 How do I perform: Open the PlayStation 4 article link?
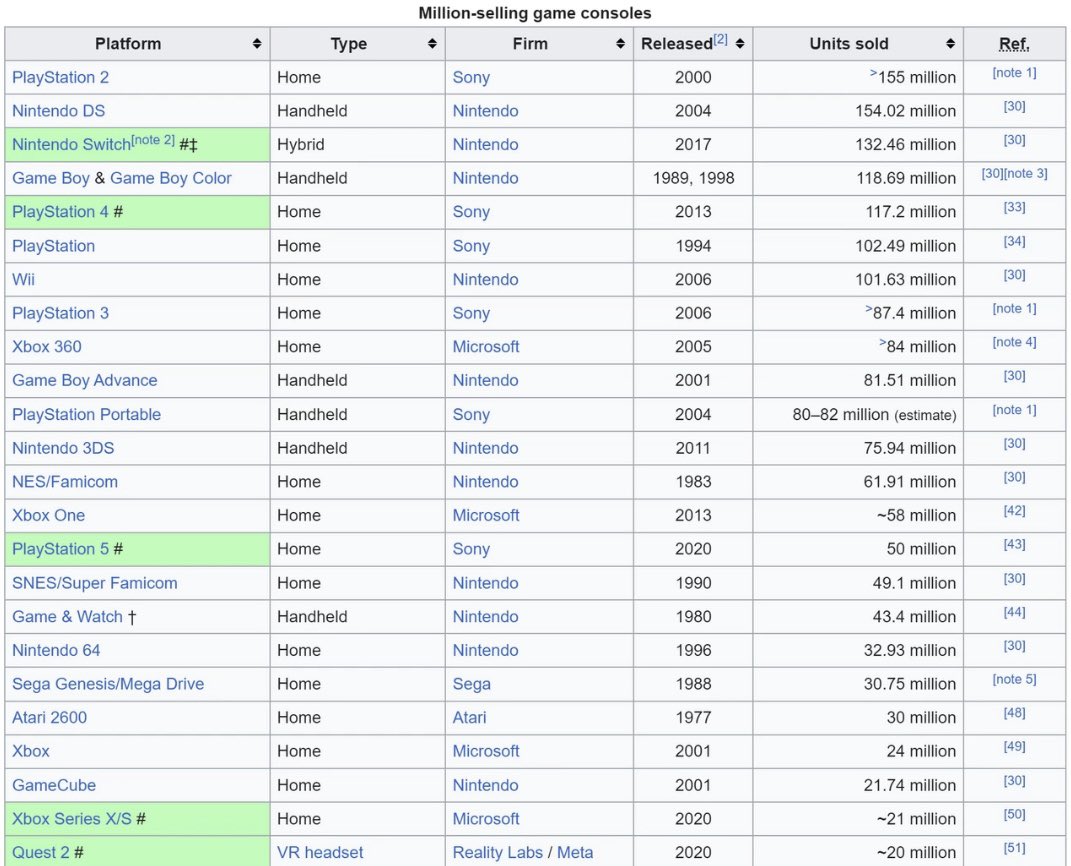click(60, 212)
